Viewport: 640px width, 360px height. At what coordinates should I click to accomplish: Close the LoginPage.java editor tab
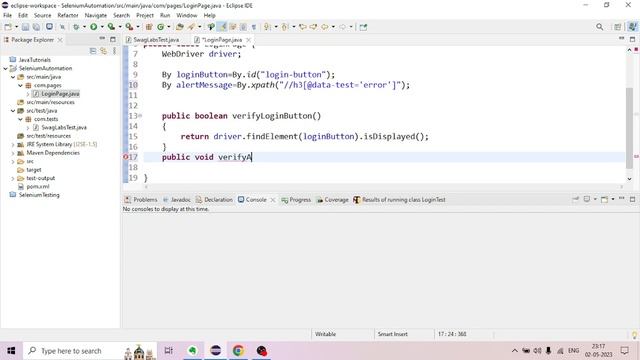[248, 40]
